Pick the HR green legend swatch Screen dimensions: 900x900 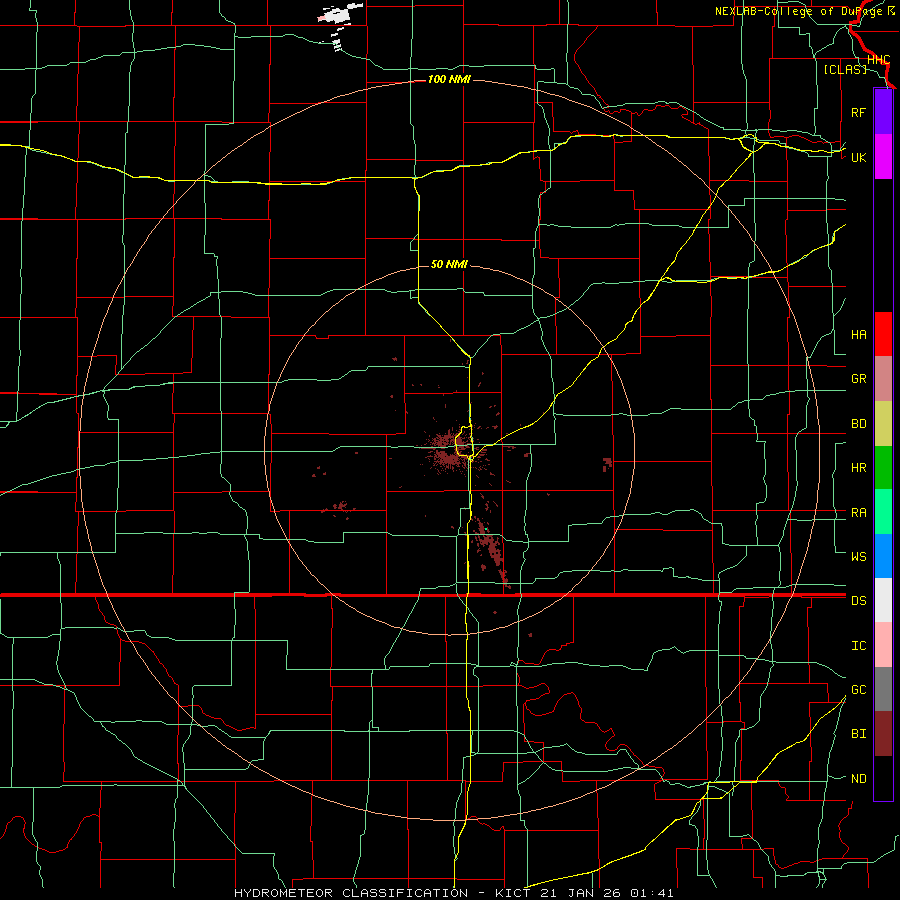[x=883, y=468]
